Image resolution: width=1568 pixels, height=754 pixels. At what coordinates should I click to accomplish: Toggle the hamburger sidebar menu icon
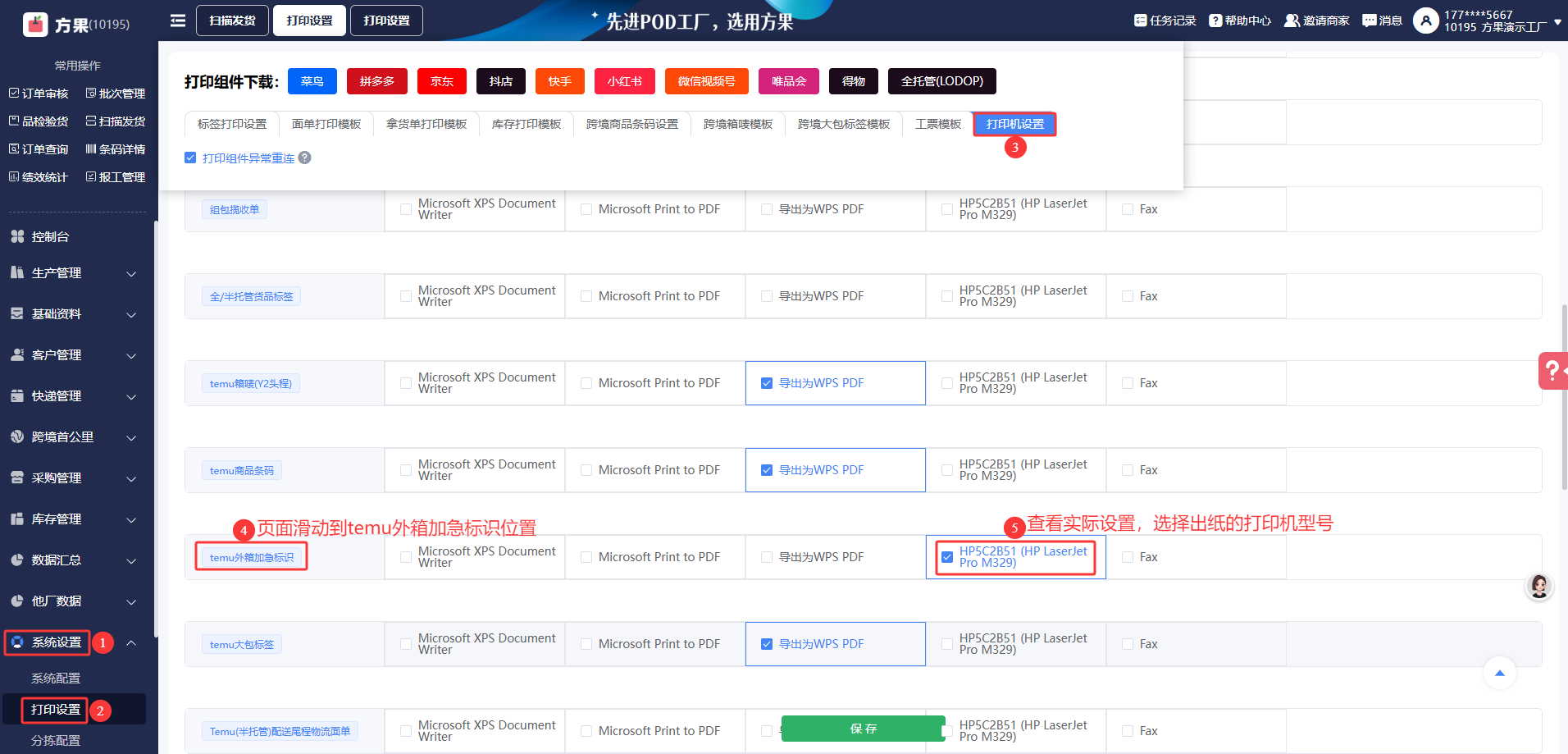[x=178, y=21]
